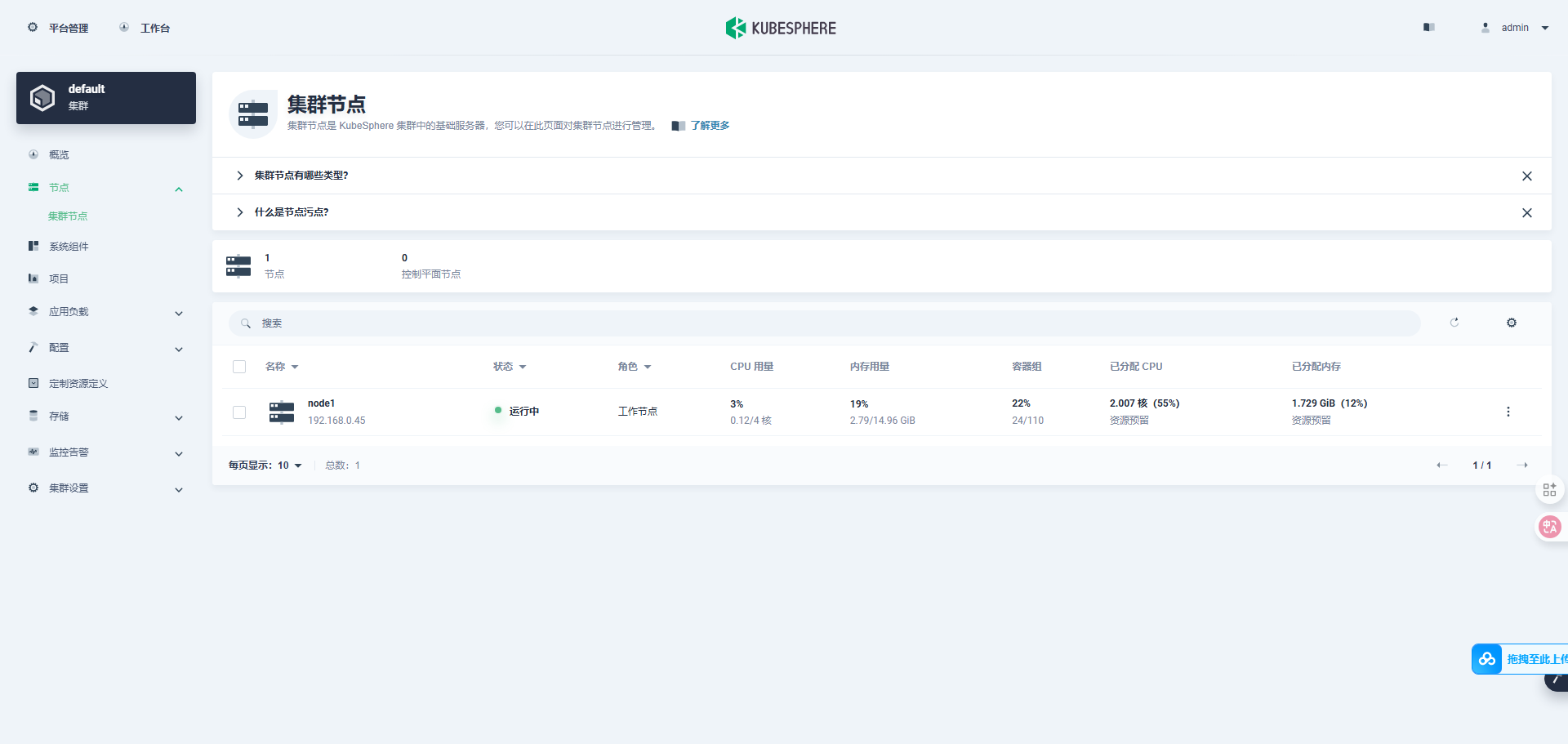Image resolution: width=1568 pixels, height=744 pixels.
Task: Click the 概览 sidebar icon
Action: point(33,154)
